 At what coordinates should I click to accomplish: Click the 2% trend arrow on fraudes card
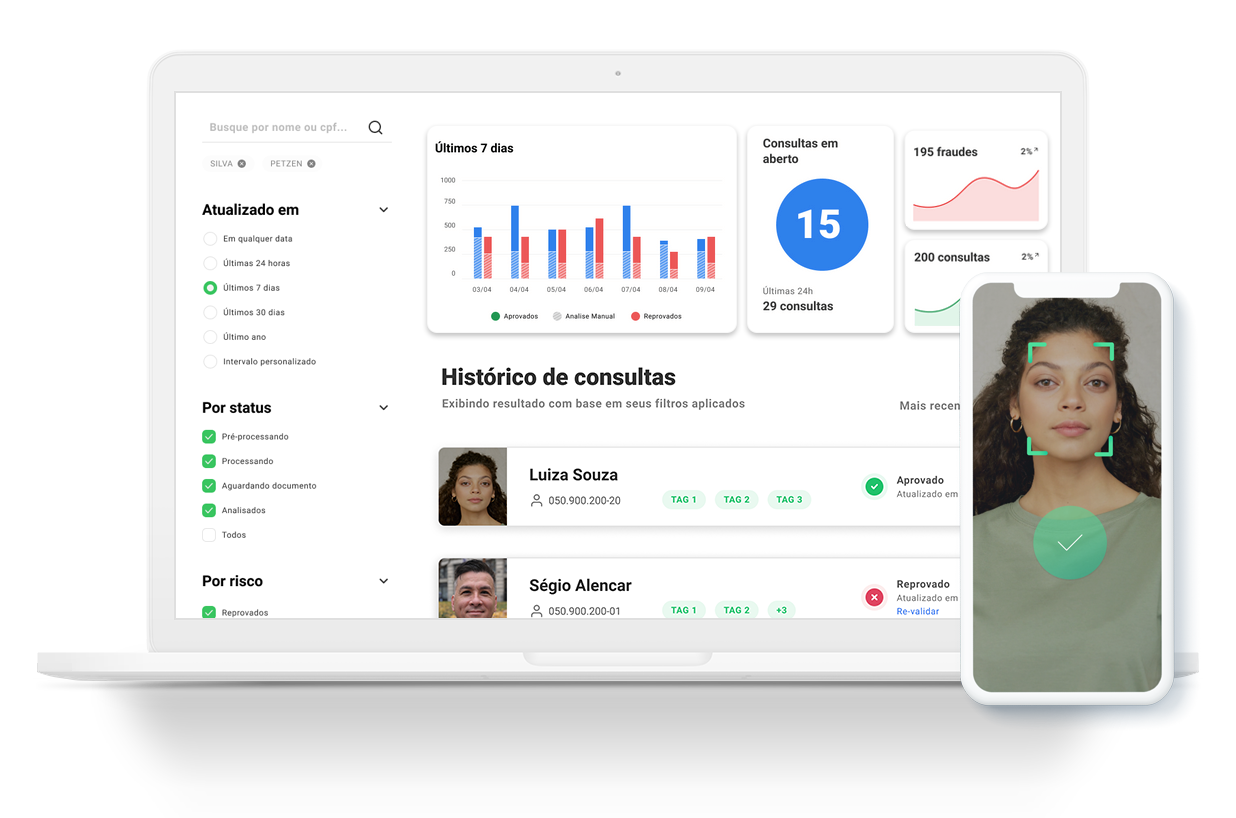pyautogui.click(x=1036, y=151)
